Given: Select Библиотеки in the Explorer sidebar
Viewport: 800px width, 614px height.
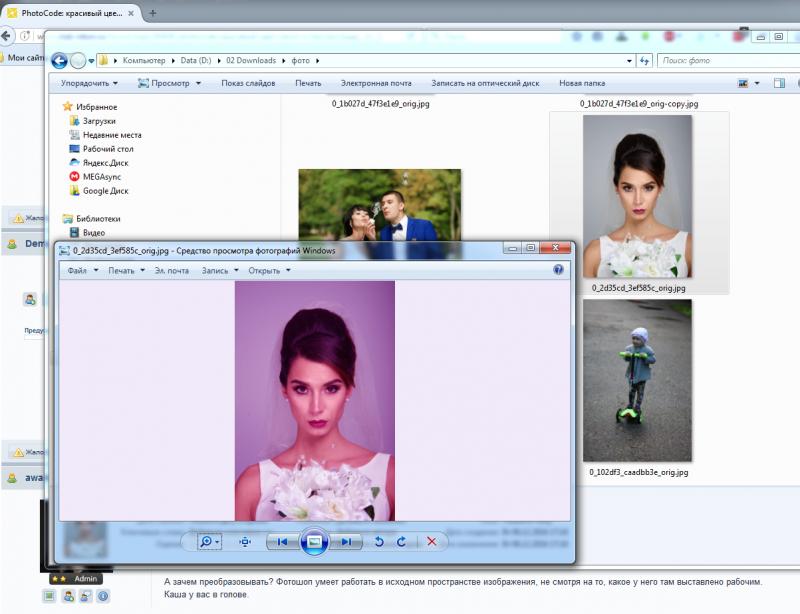Looking at the screenshot, I should (x=91, y=218).
